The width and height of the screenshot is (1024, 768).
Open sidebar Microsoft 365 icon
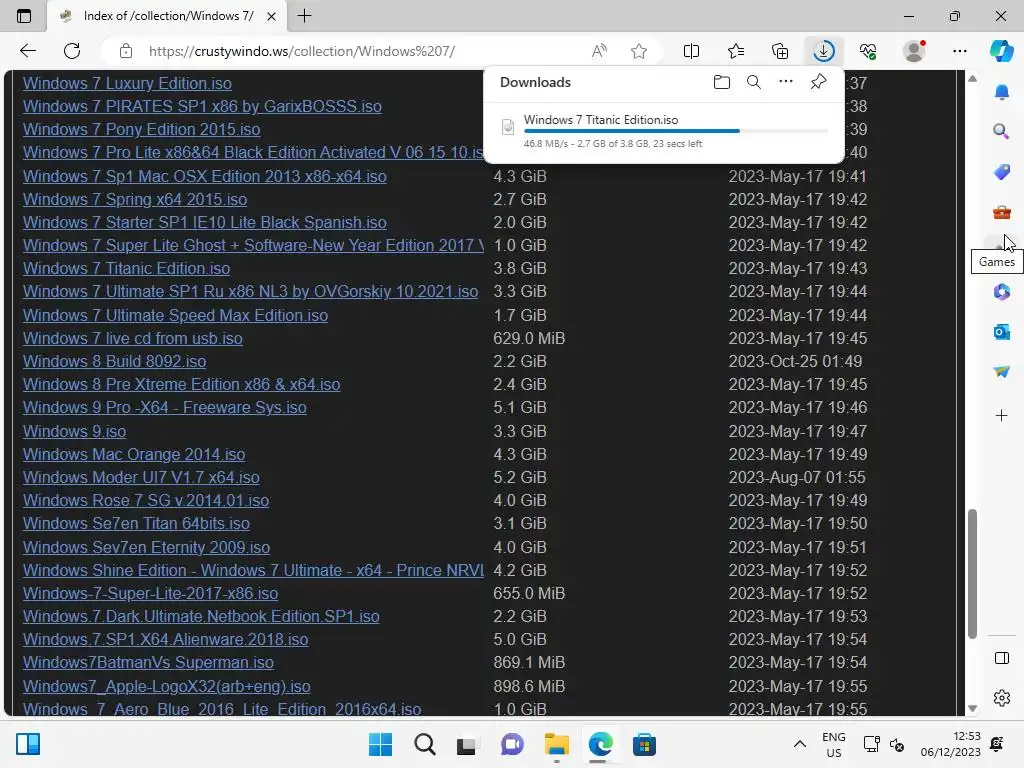click(x=1001, y=292)
